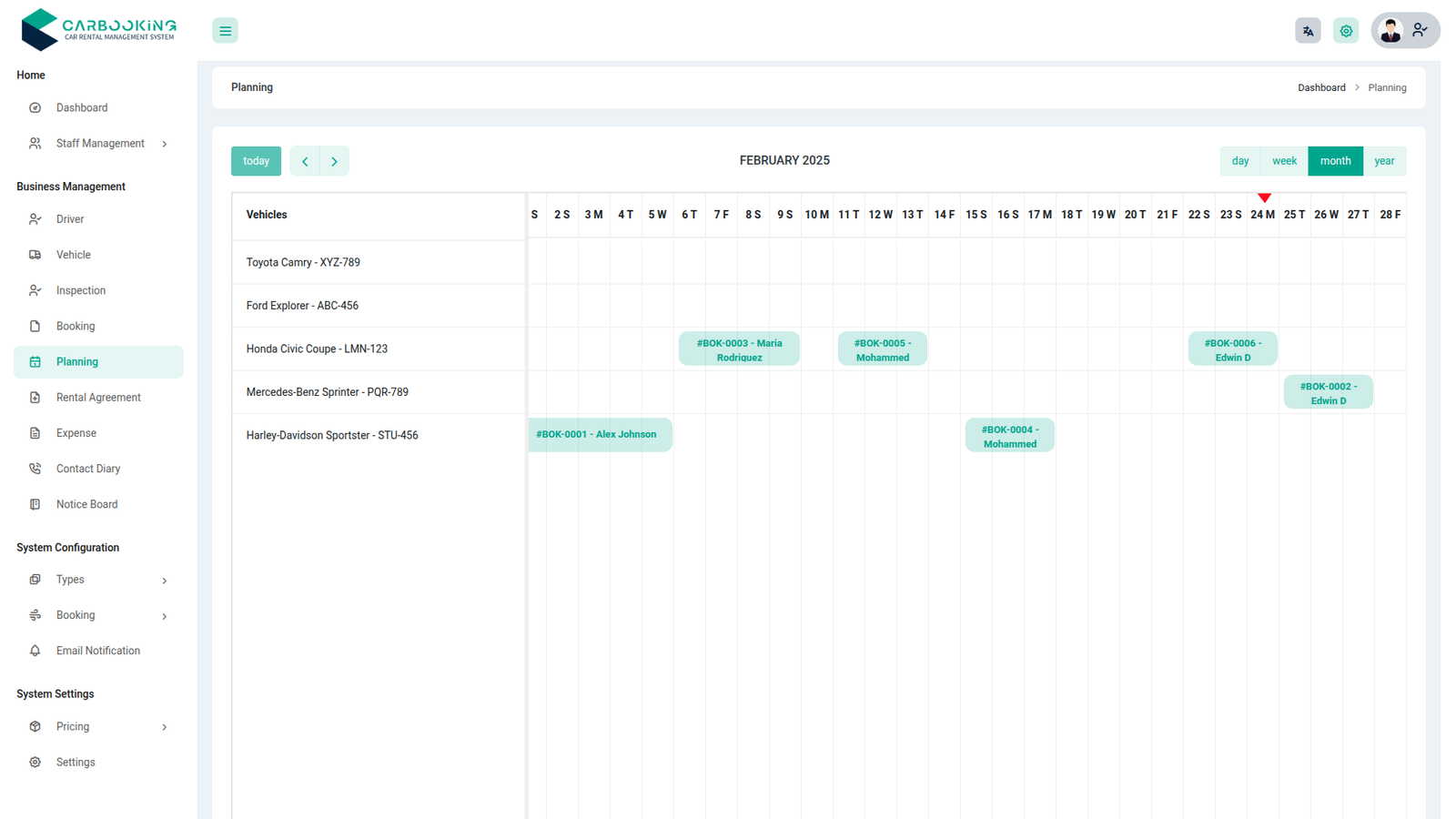Expand the Types configuration chevron
The image size is (1456, 819).
pyautogui.click(x=165, y=581)
